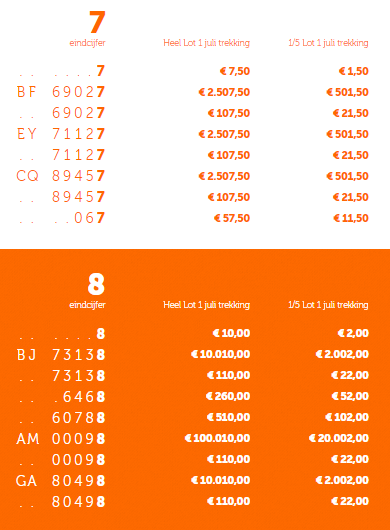Viewport: 390px width, 530px height.
Task: Click '1/5 Lot 1 juli trekking' in orange section
Action: click(328, 305)
